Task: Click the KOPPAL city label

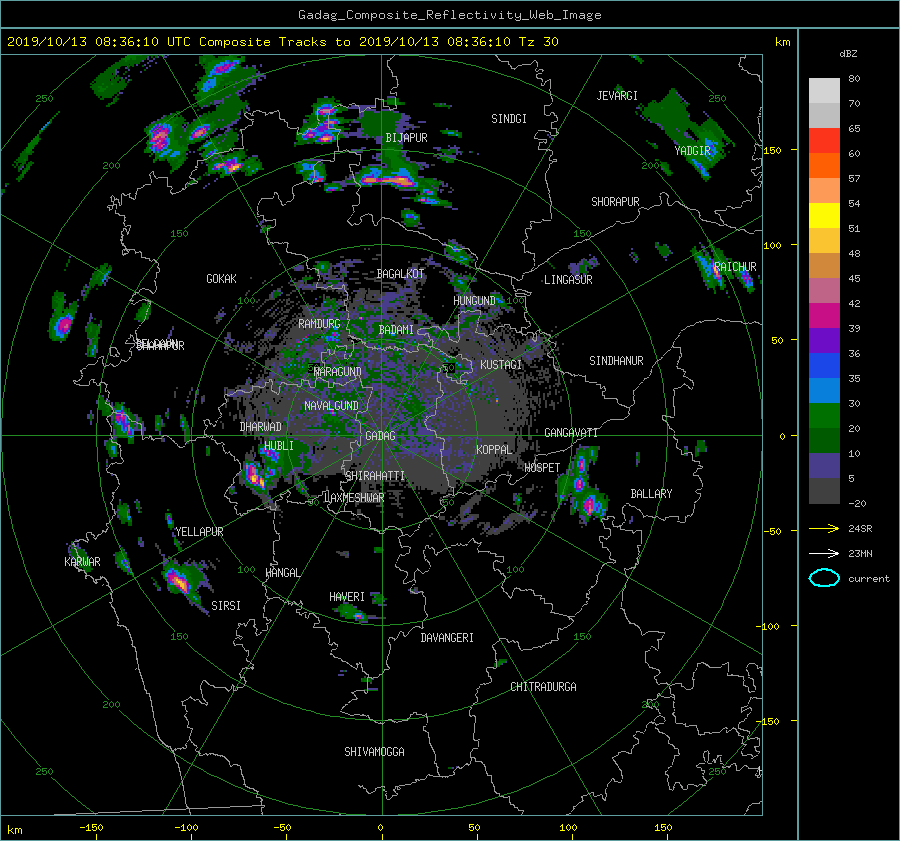Action: pos(494,450)
